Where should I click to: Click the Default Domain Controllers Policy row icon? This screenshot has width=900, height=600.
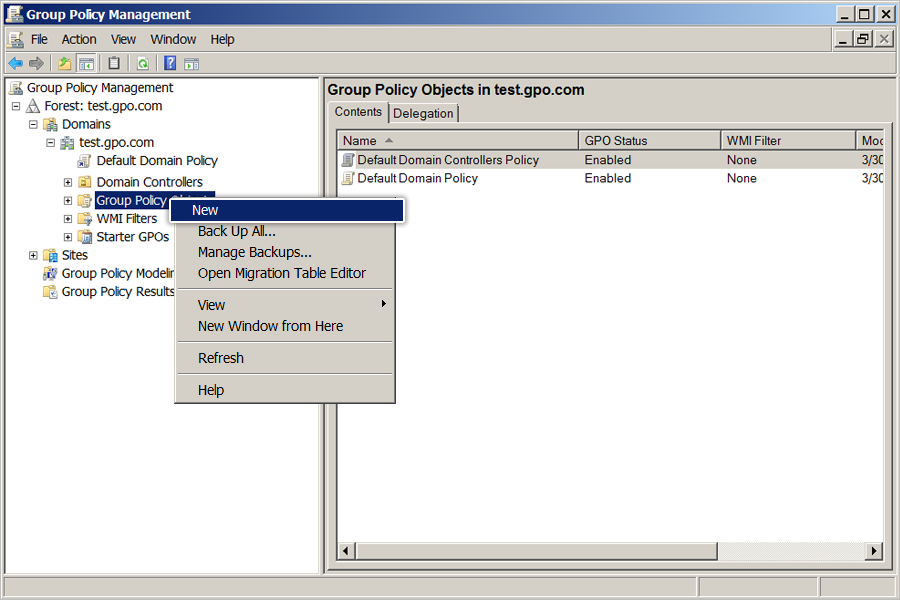coord(348,160)
